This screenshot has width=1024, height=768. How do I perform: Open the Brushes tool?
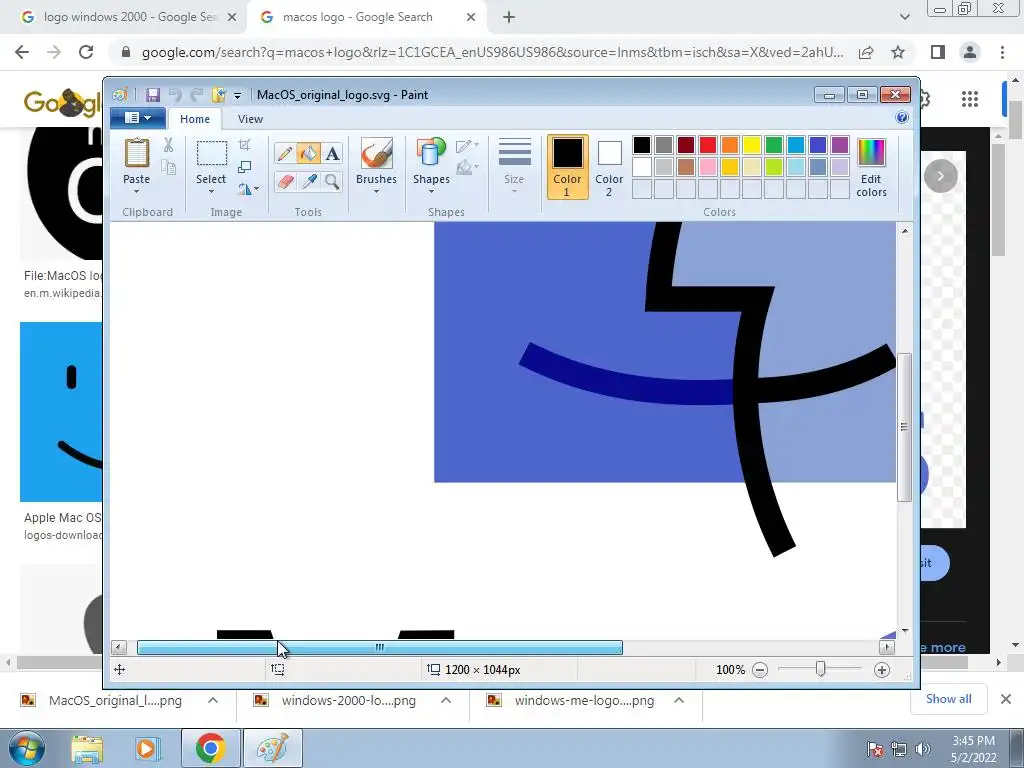click(376, 154)
